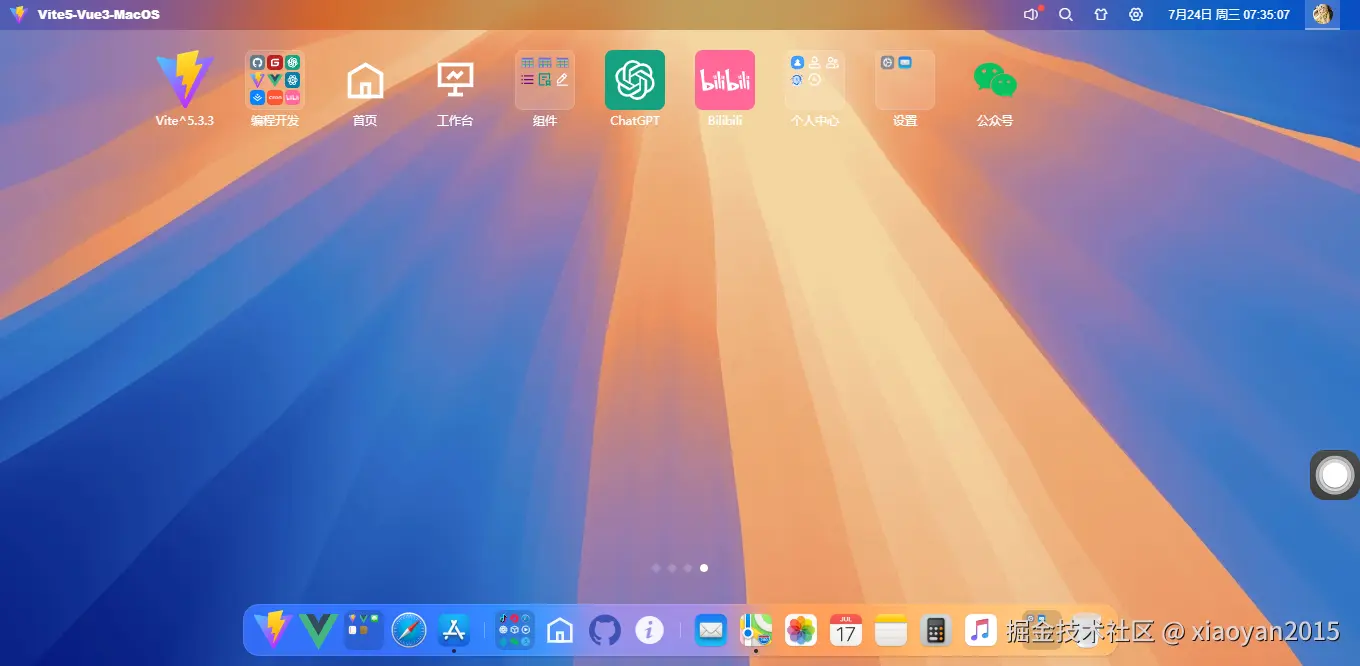Viewport: 1360px width, 666px height.
Task: Open the Calendar showing July 17
Action: click(845, 630)
